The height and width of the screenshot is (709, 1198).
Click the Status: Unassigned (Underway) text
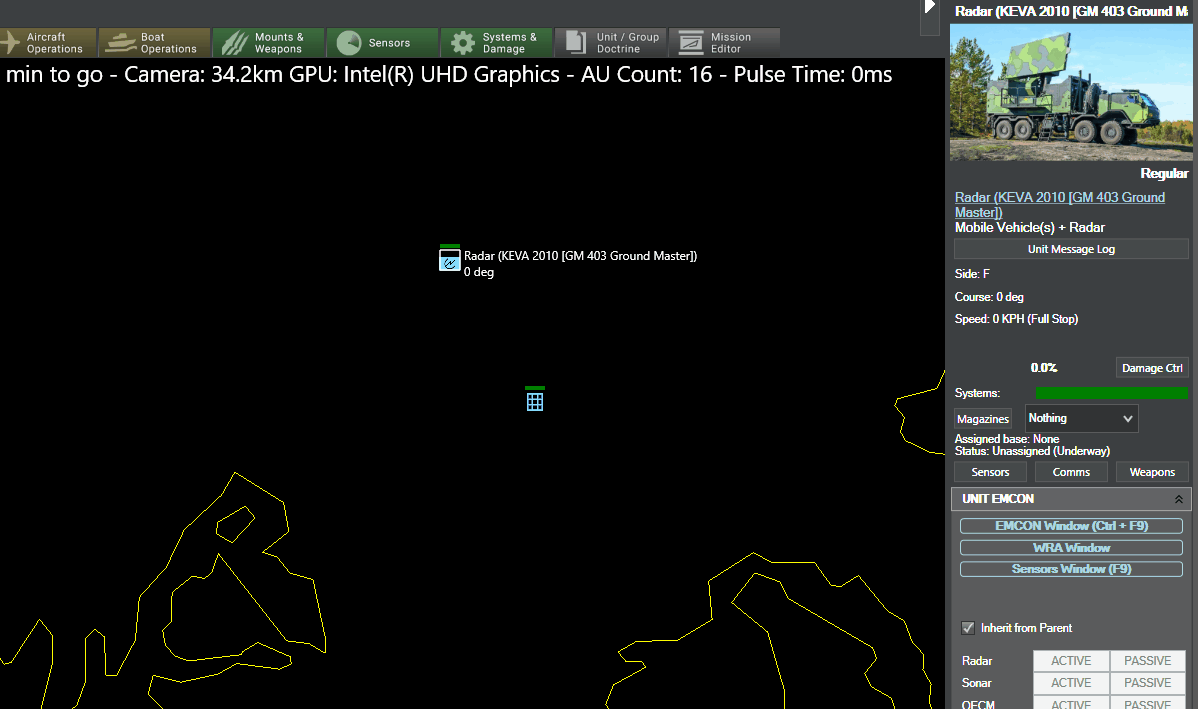(1032, 452)
